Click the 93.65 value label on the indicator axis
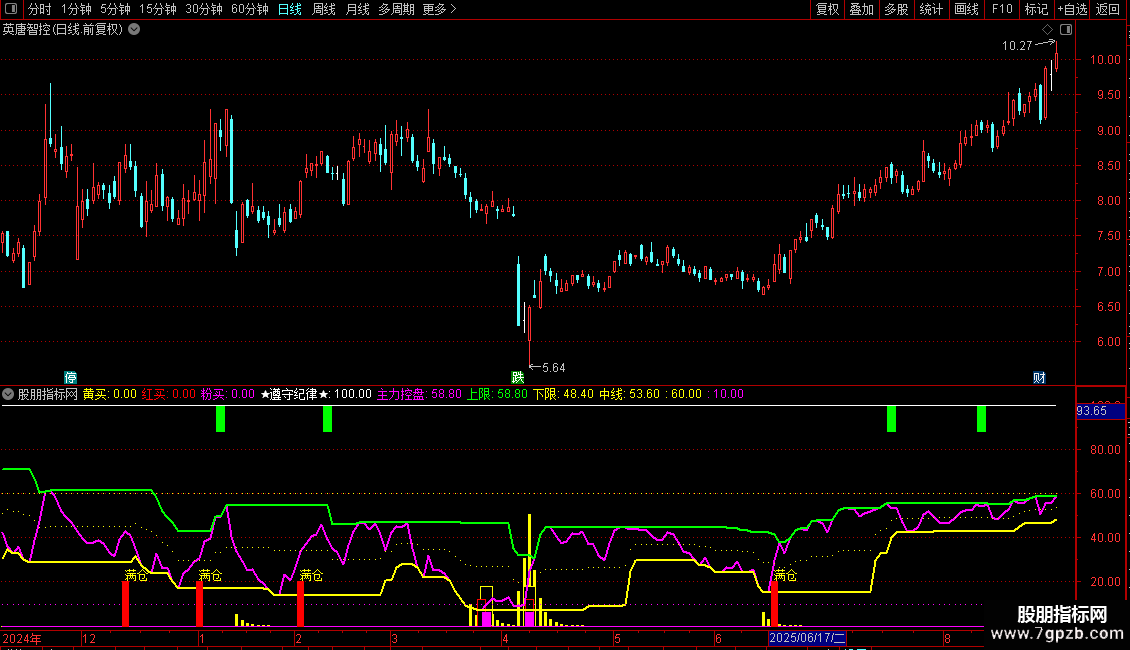Screen dimensions: 1130x650 tap(1091, 410)
